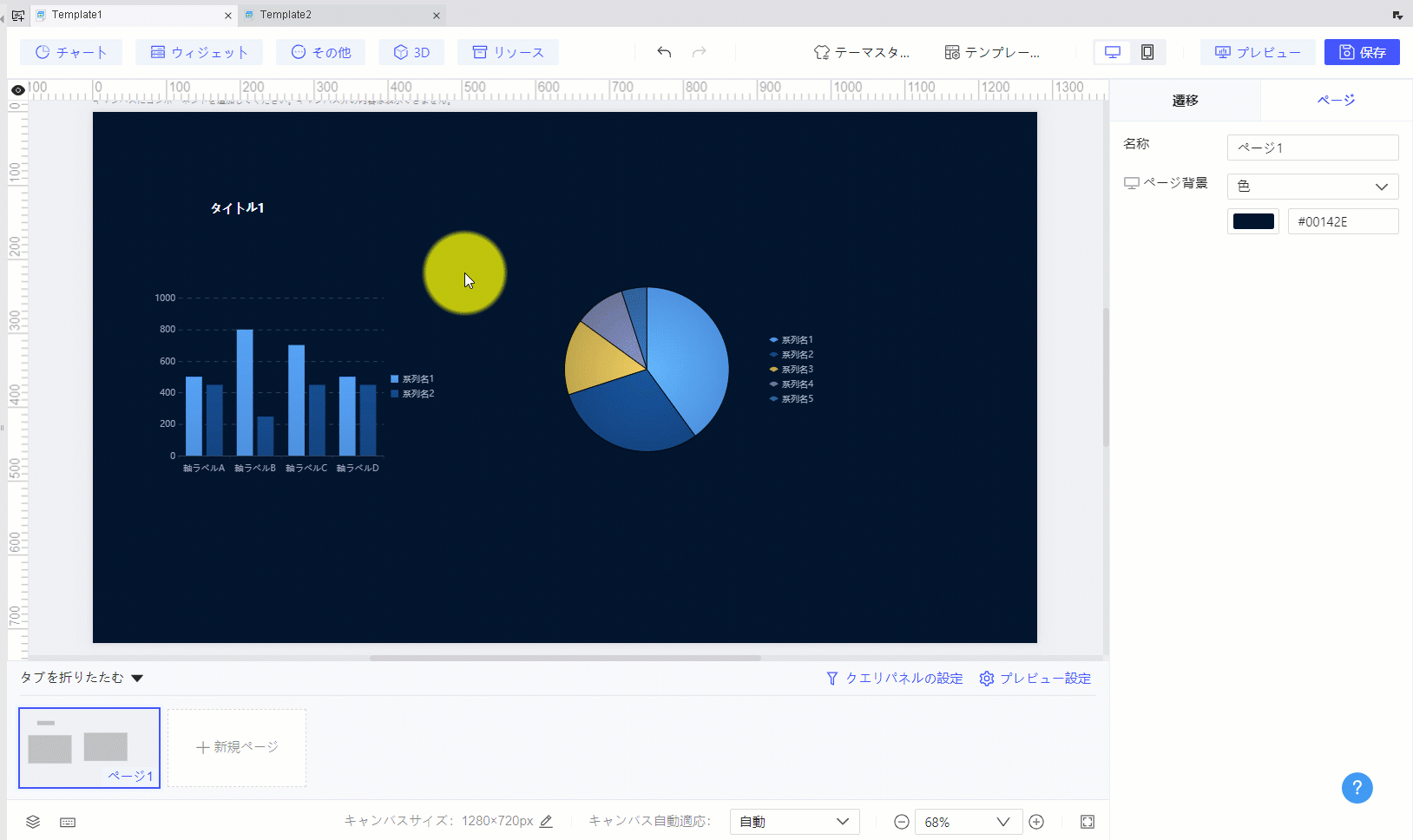
Task: Open the background color swatch
Action: 1253,221
